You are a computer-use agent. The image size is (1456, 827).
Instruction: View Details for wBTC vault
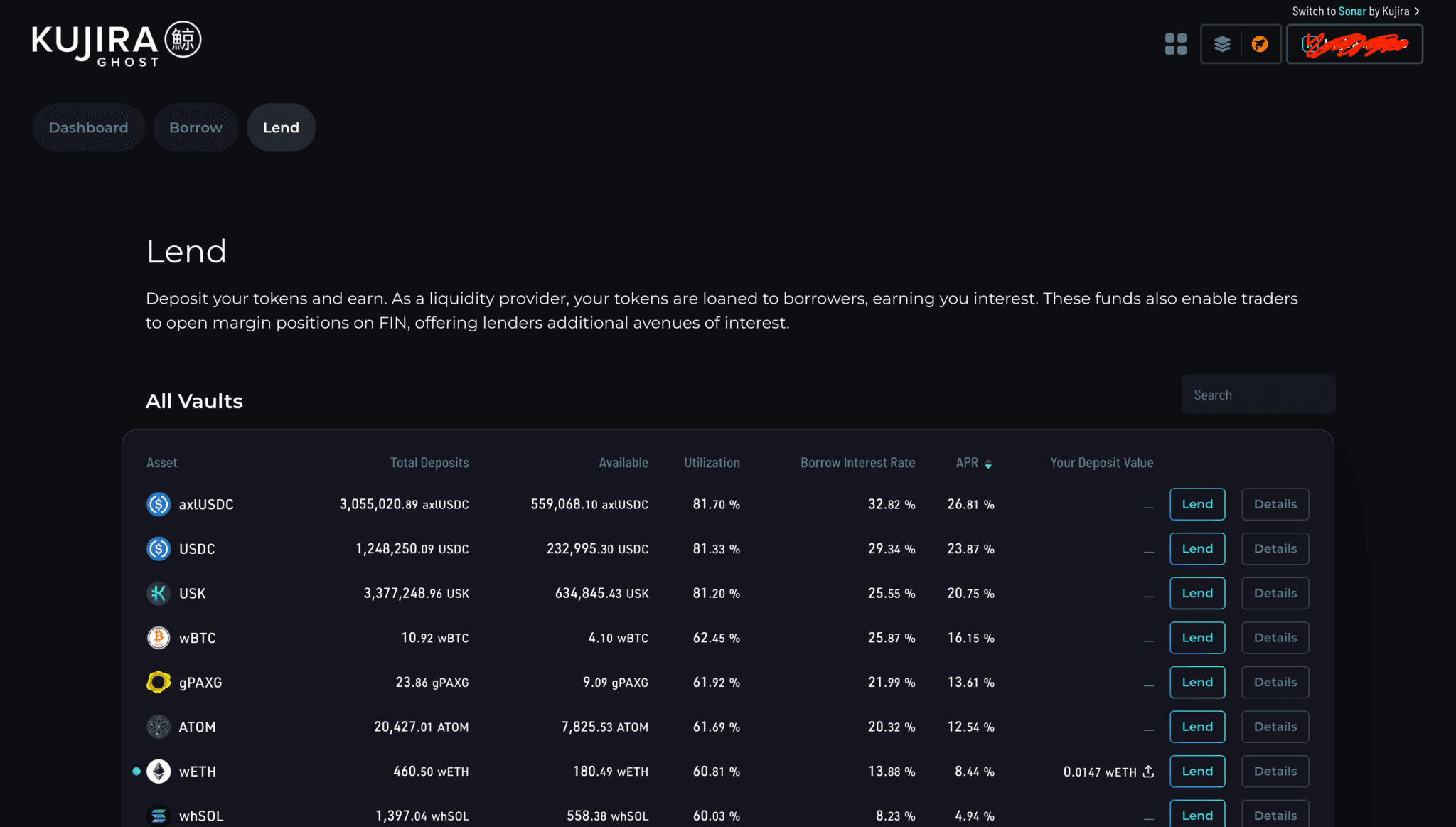pos(1275,638)
